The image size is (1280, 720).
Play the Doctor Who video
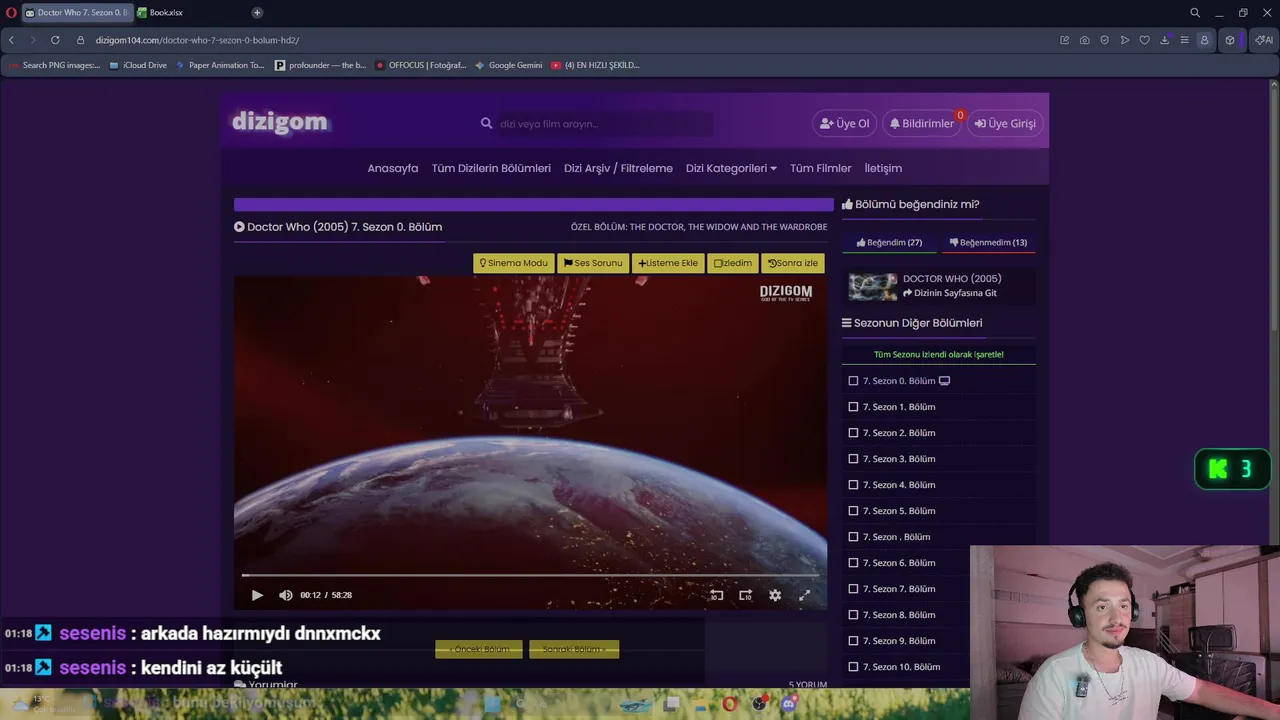click(257, 595)
